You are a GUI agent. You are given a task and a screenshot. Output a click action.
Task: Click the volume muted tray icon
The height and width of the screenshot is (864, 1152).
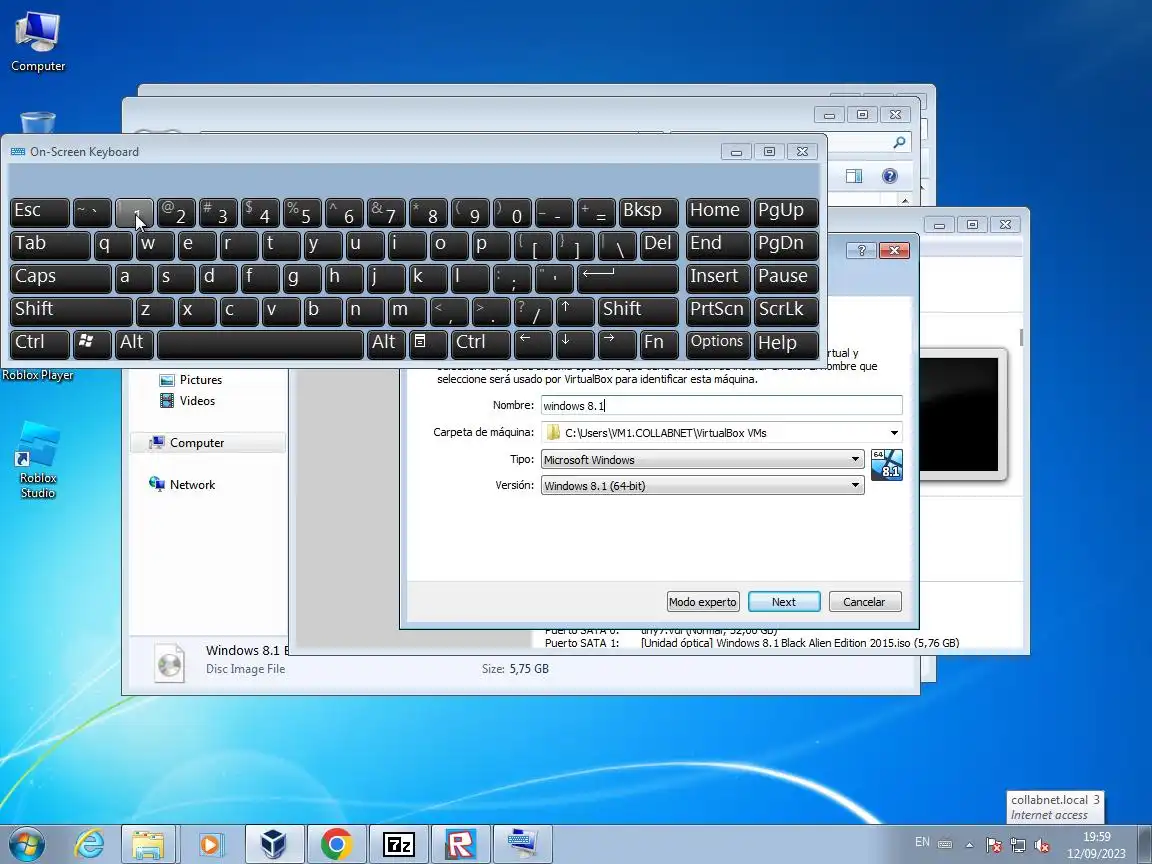click(x=1041, y=845)
